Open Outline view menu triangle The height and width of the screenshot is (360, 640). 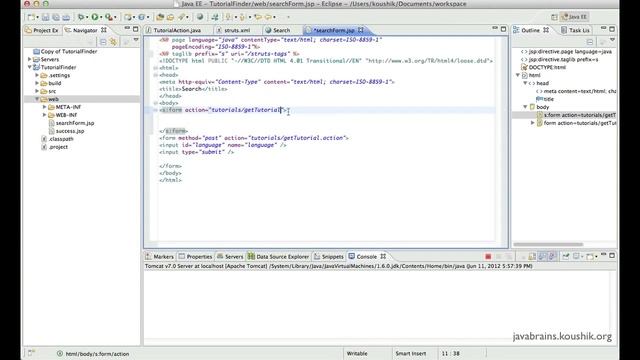coord(612,40)
